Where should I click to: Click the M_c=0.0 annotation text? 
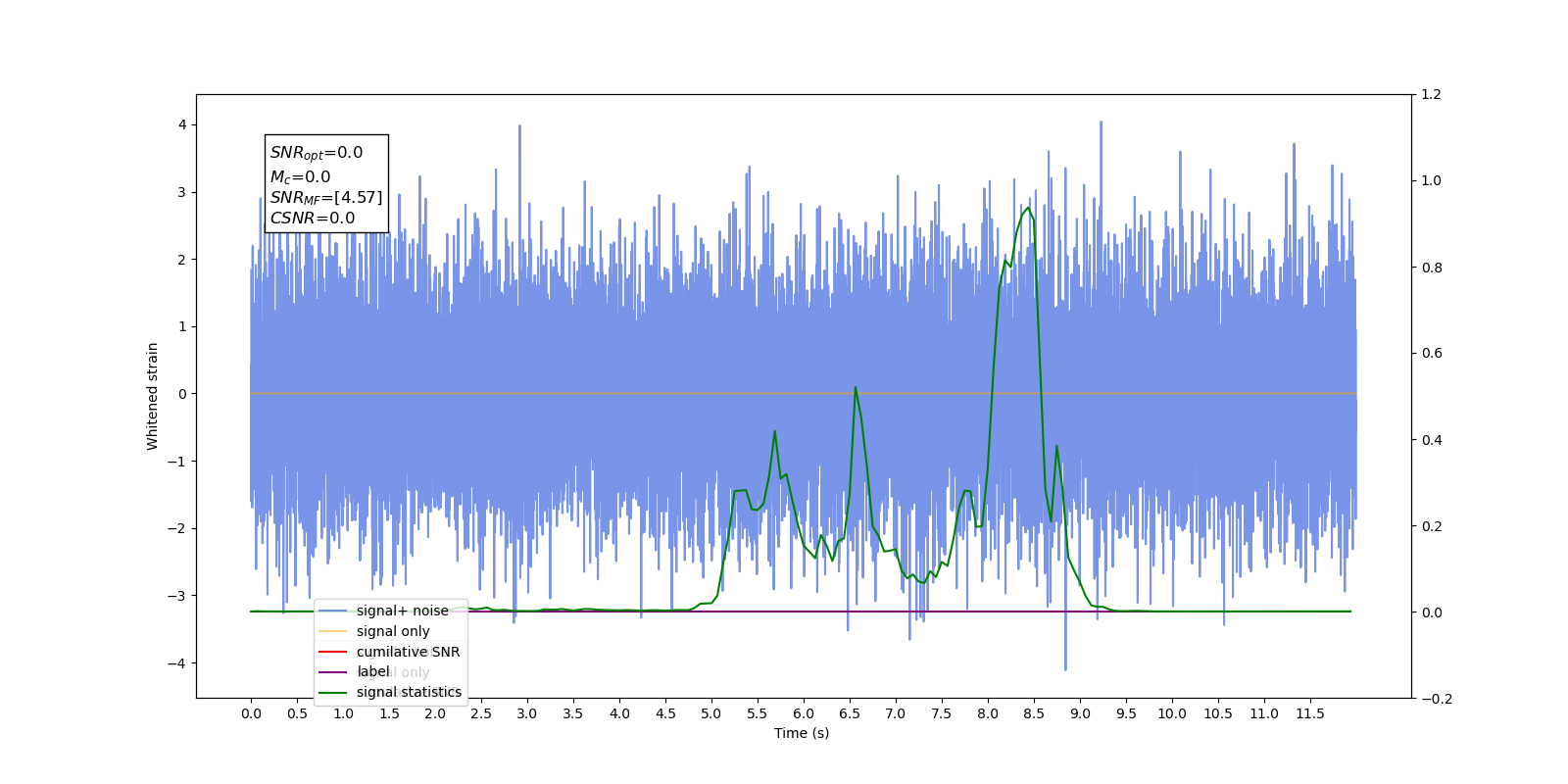(300, 177)
